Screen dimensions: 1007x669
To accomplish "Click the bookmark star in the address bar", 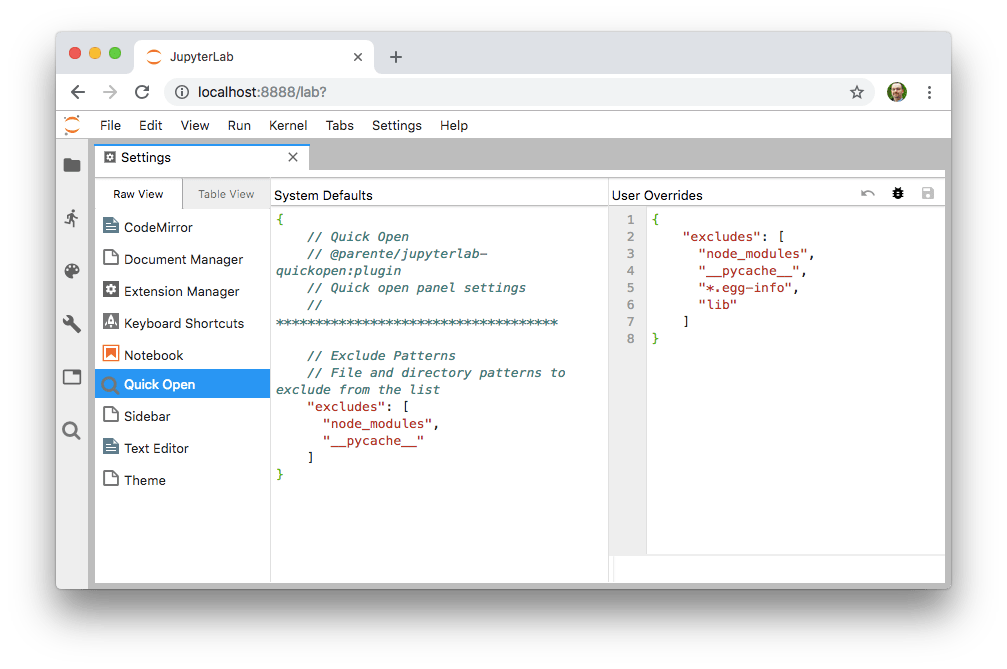I will pyautogui.click(x=857, y=91).
